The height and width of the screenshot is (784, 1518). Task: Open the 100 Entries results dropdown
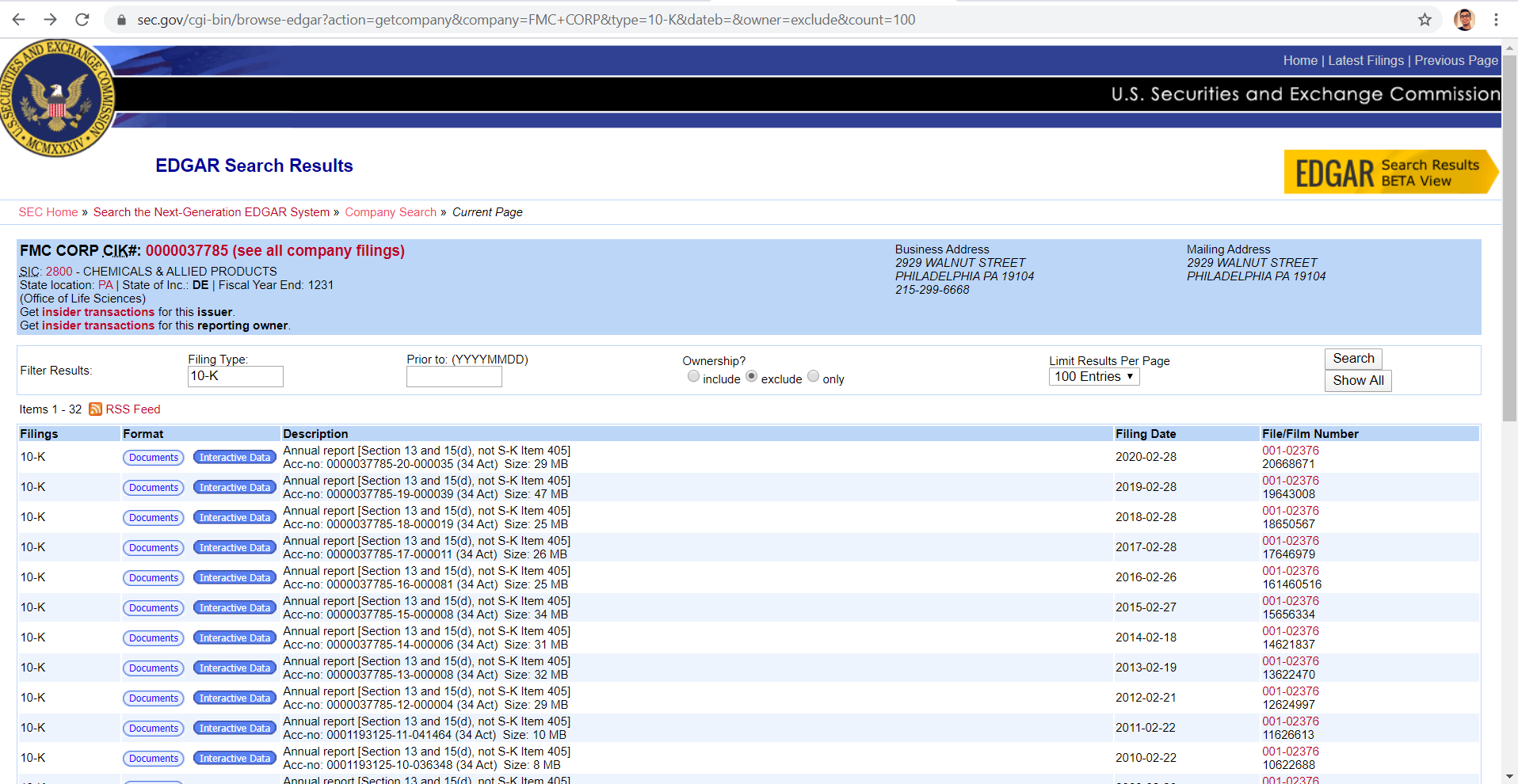coord(1094,377)
